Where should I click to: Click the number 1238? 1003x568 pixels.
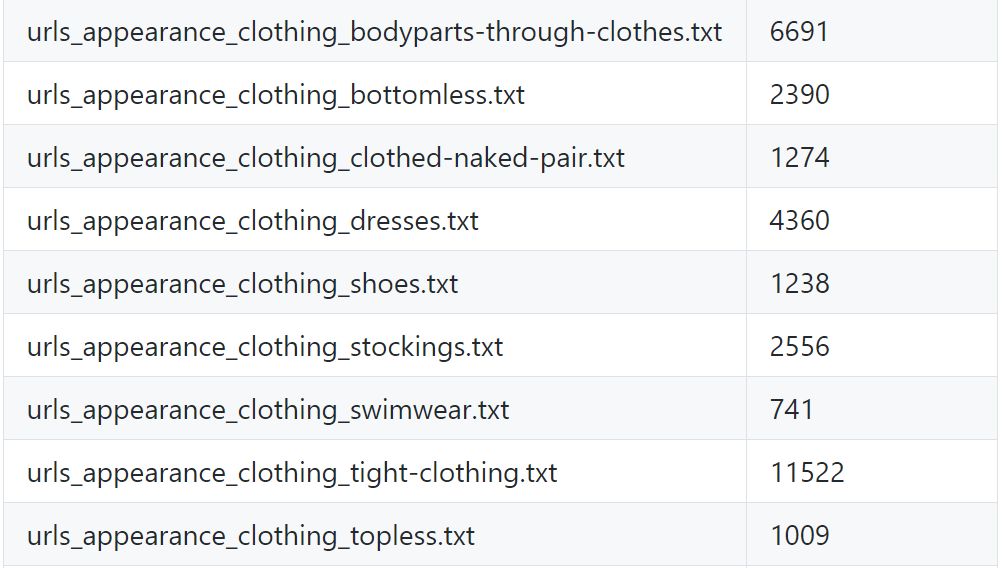799,283
